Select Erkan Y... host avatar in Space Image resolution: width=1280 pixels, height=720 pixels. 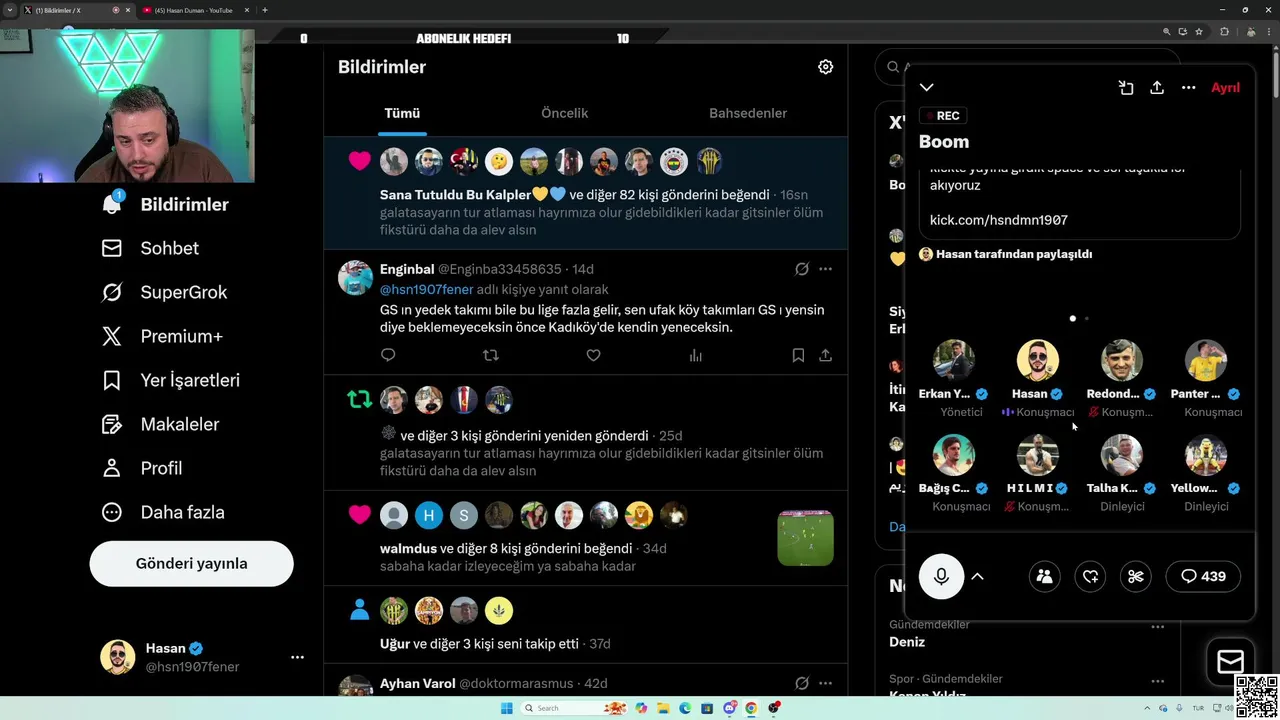point(954,361)
